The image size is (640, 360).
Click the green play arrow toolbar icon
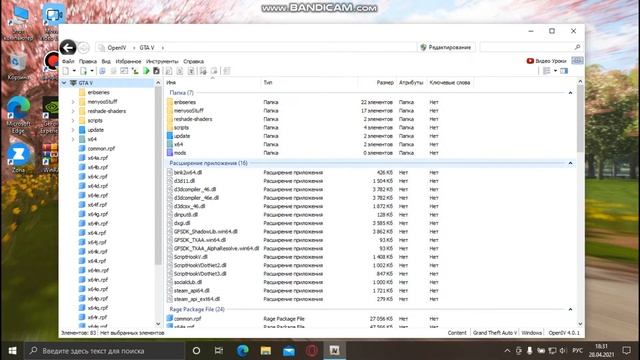click(x=146, y=71)
